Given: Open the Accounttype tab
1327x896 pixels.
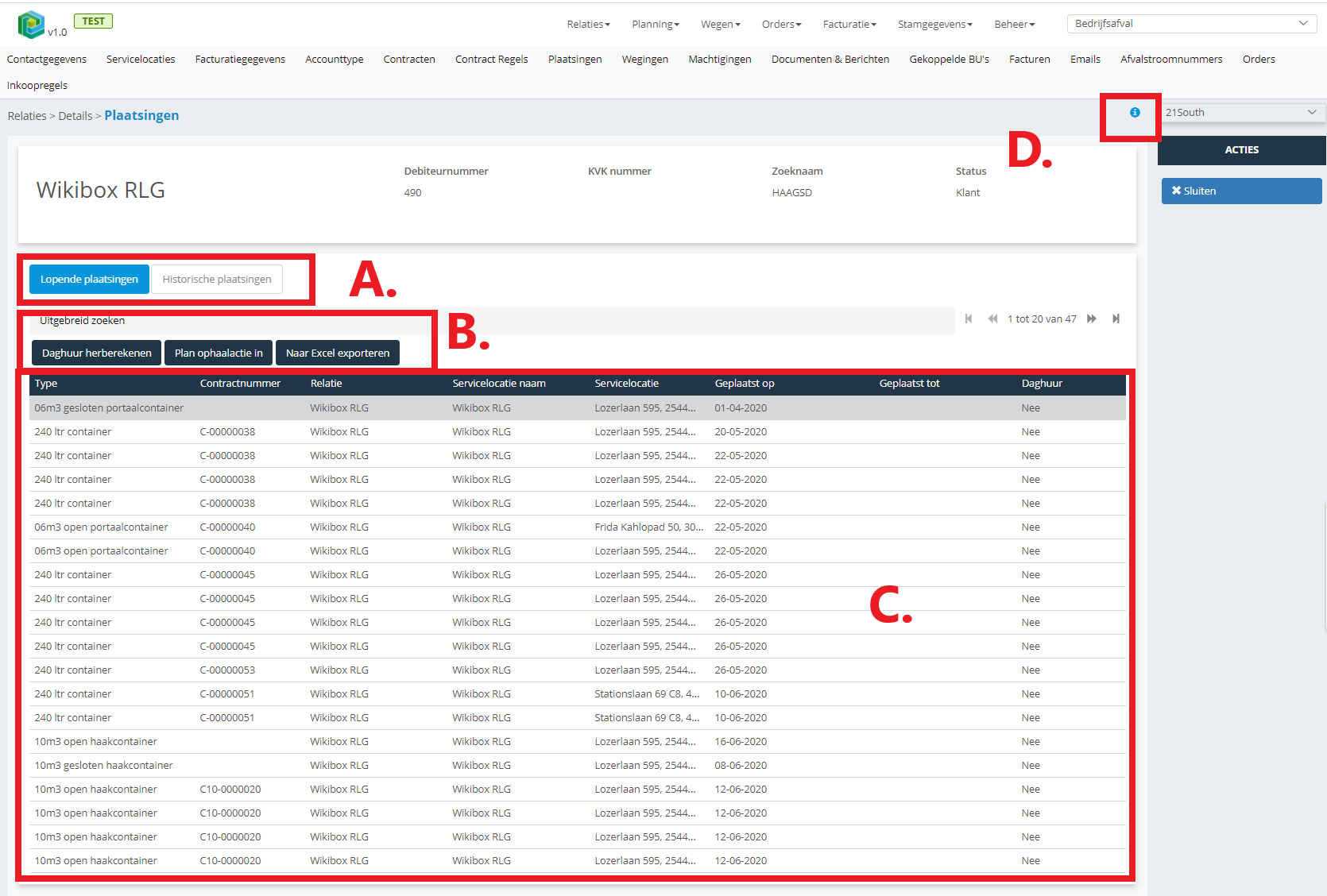Looking at the screenshot, I should [x=335, y=60].
